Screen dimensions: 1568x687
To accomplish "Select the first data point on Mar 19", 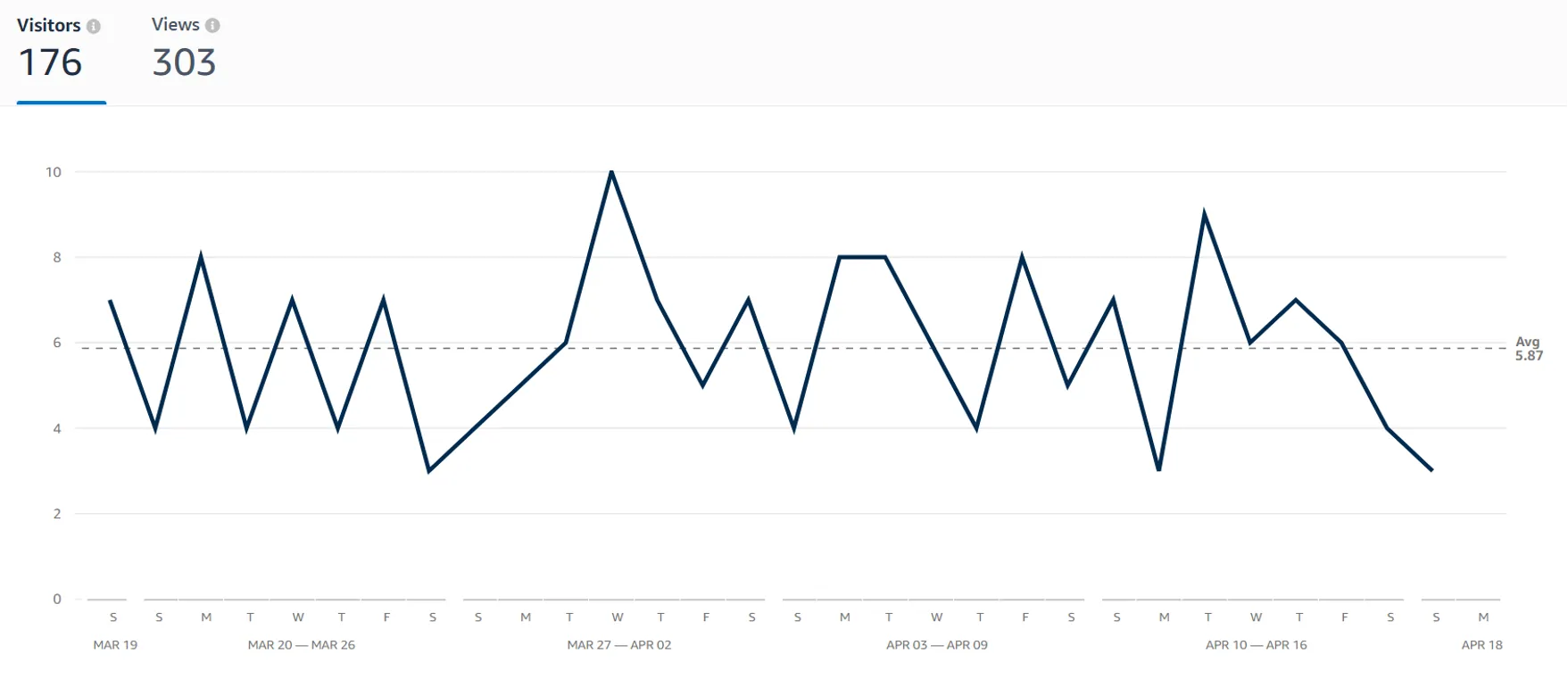I will pyautogui.click(x=111, y=301).
